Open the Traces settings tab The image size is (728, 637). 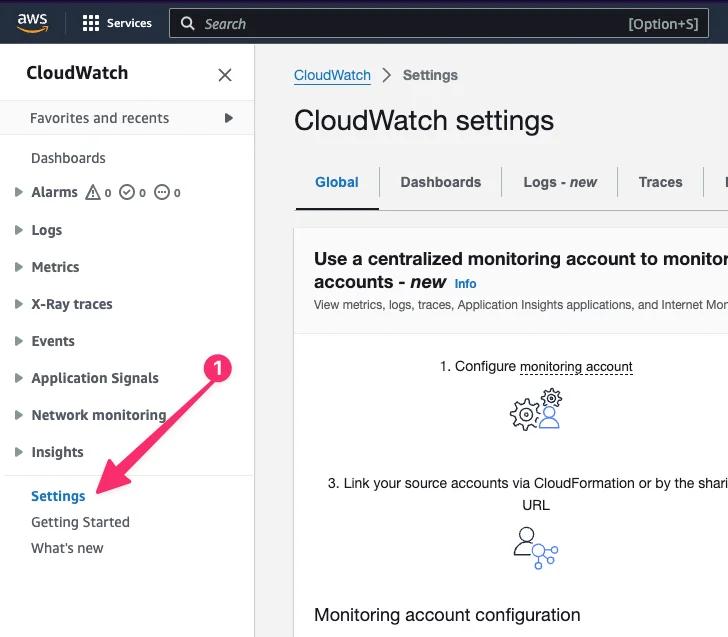tap(660, 182)
